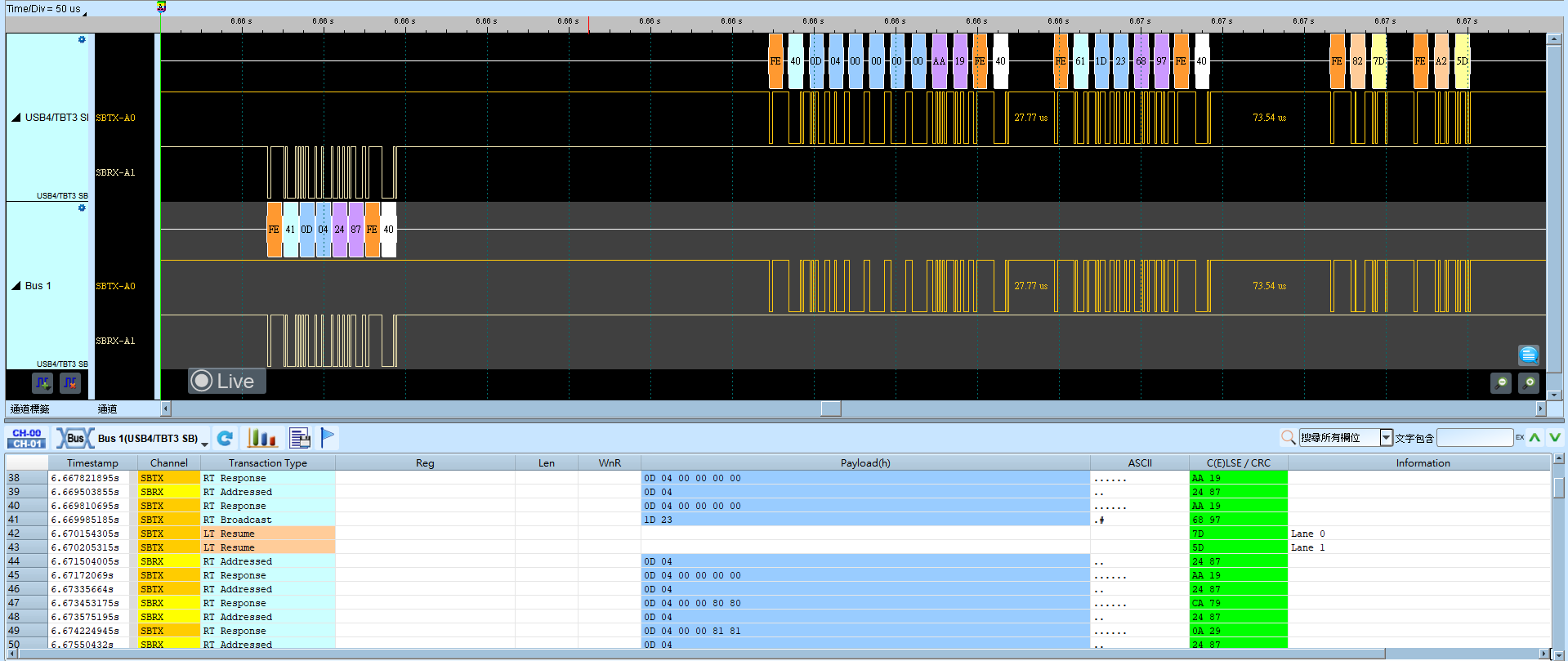This screenshot has width=1568, height=661.
Task: Sort by the Timestamp column header
Action: coord(92,462)
